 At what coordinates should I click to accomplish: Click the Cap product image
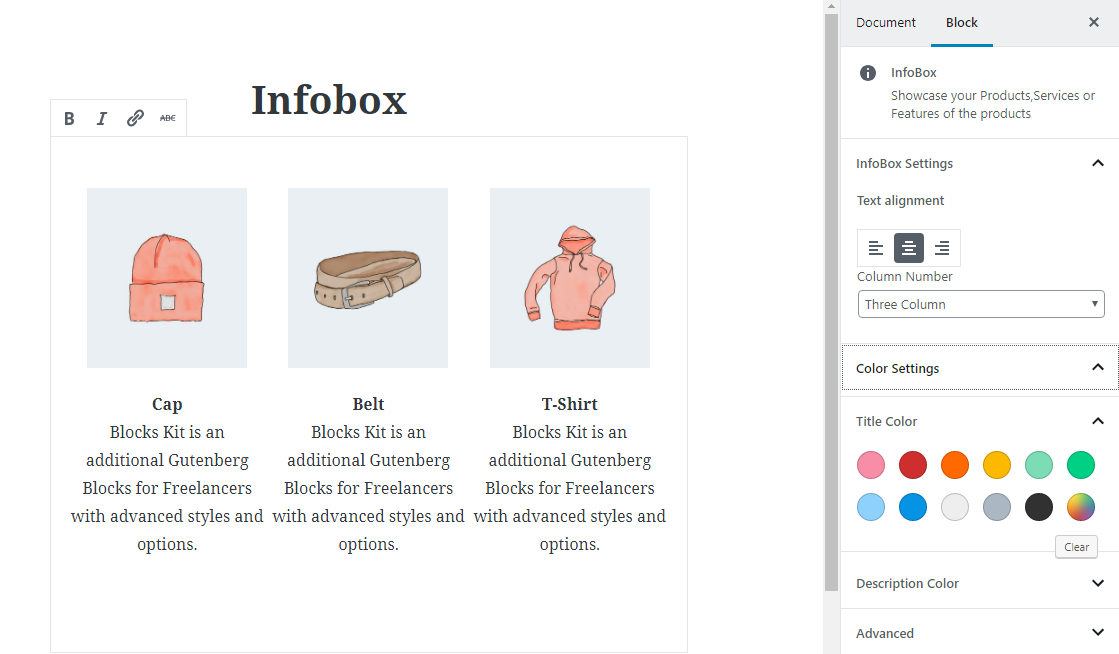click(x=167, y=278)
